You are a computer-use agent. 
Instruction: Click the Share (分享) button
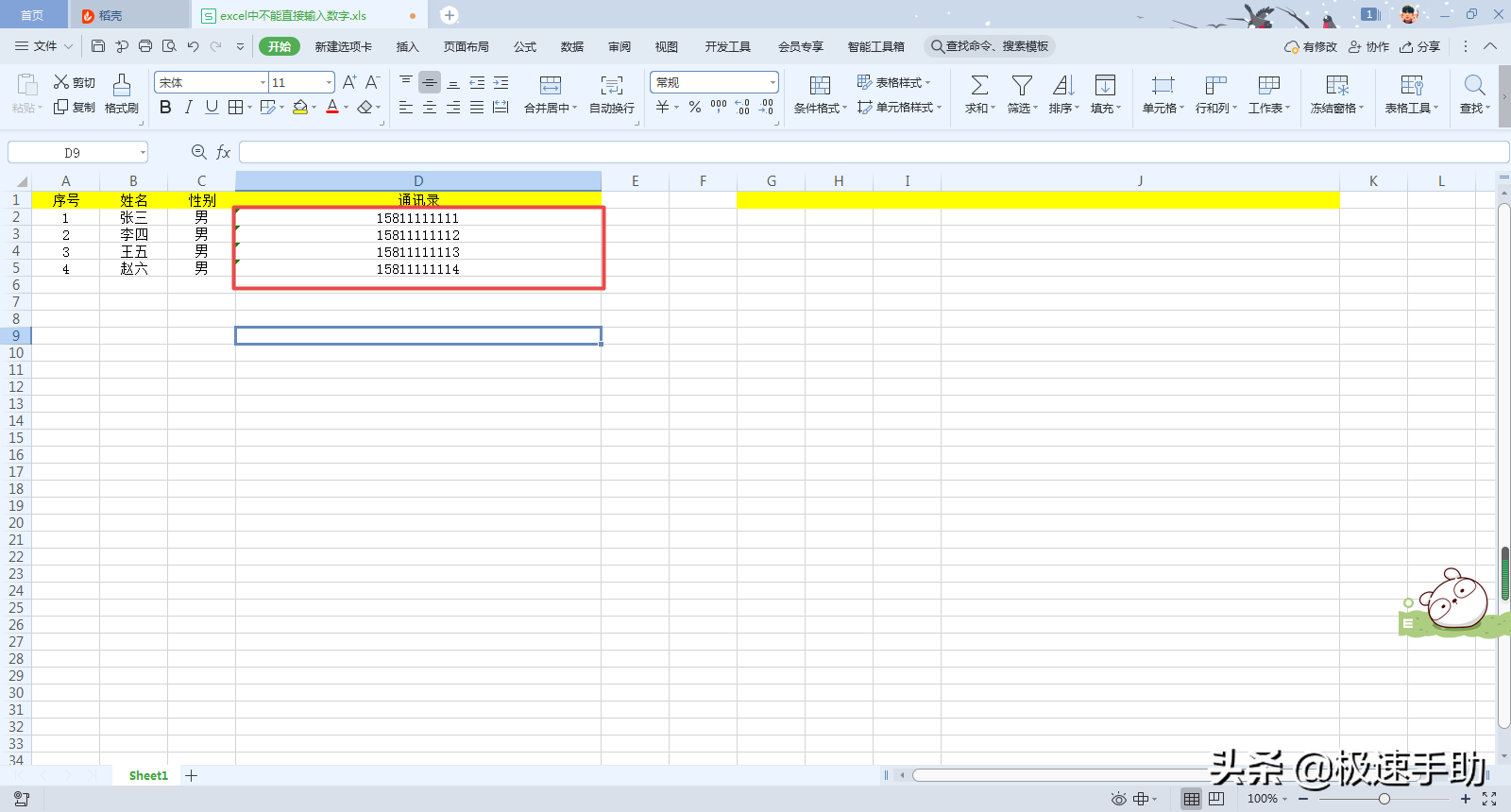click(x=1420, y=46)
